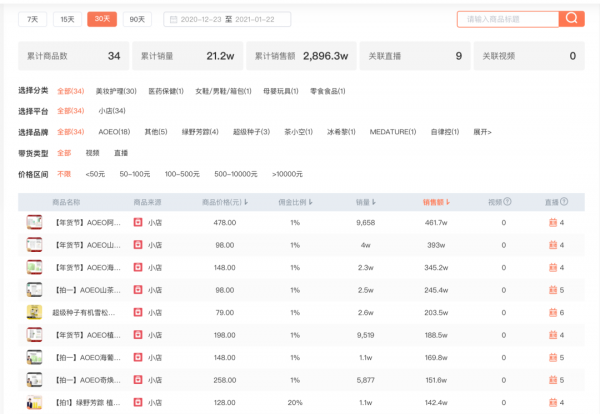This screenshot has height=414, width=600.
Task: Set 带货类型 to 视频
Action: click(92, 153)
